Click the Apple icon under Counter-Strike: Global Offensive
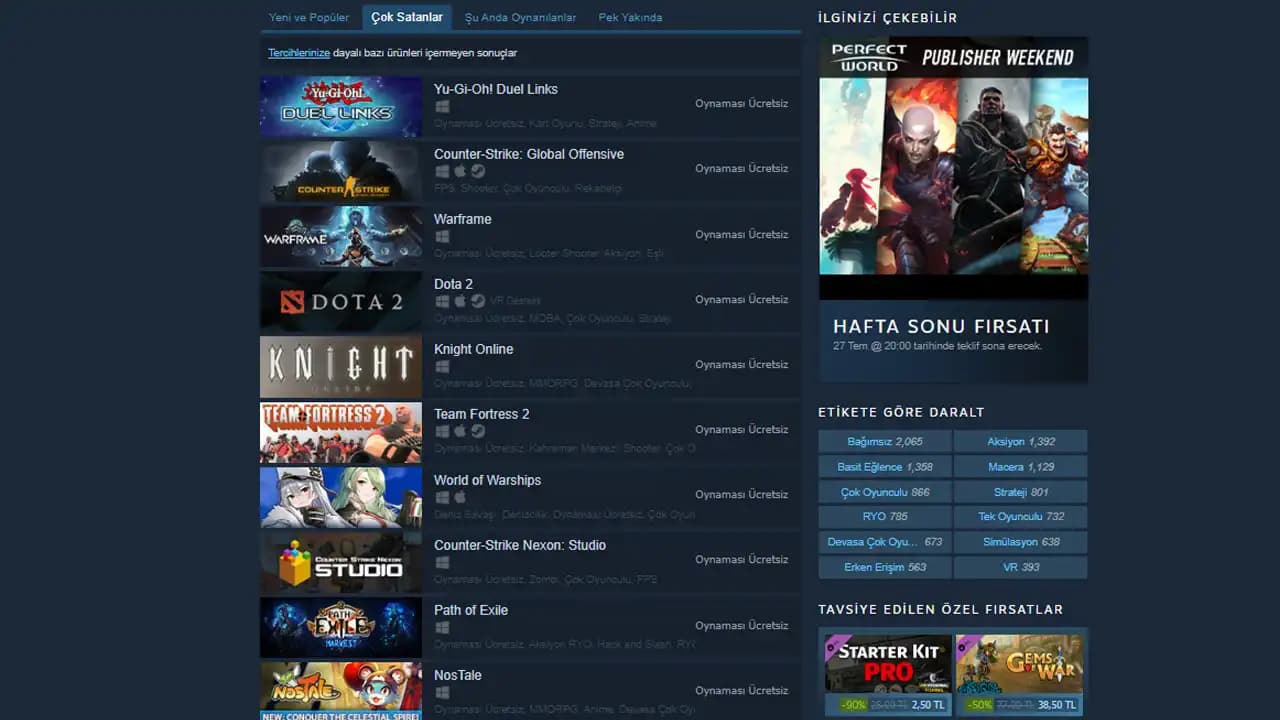Image resolution: width=1280 pixels, height=720 pixels. [x=460, y=171]
